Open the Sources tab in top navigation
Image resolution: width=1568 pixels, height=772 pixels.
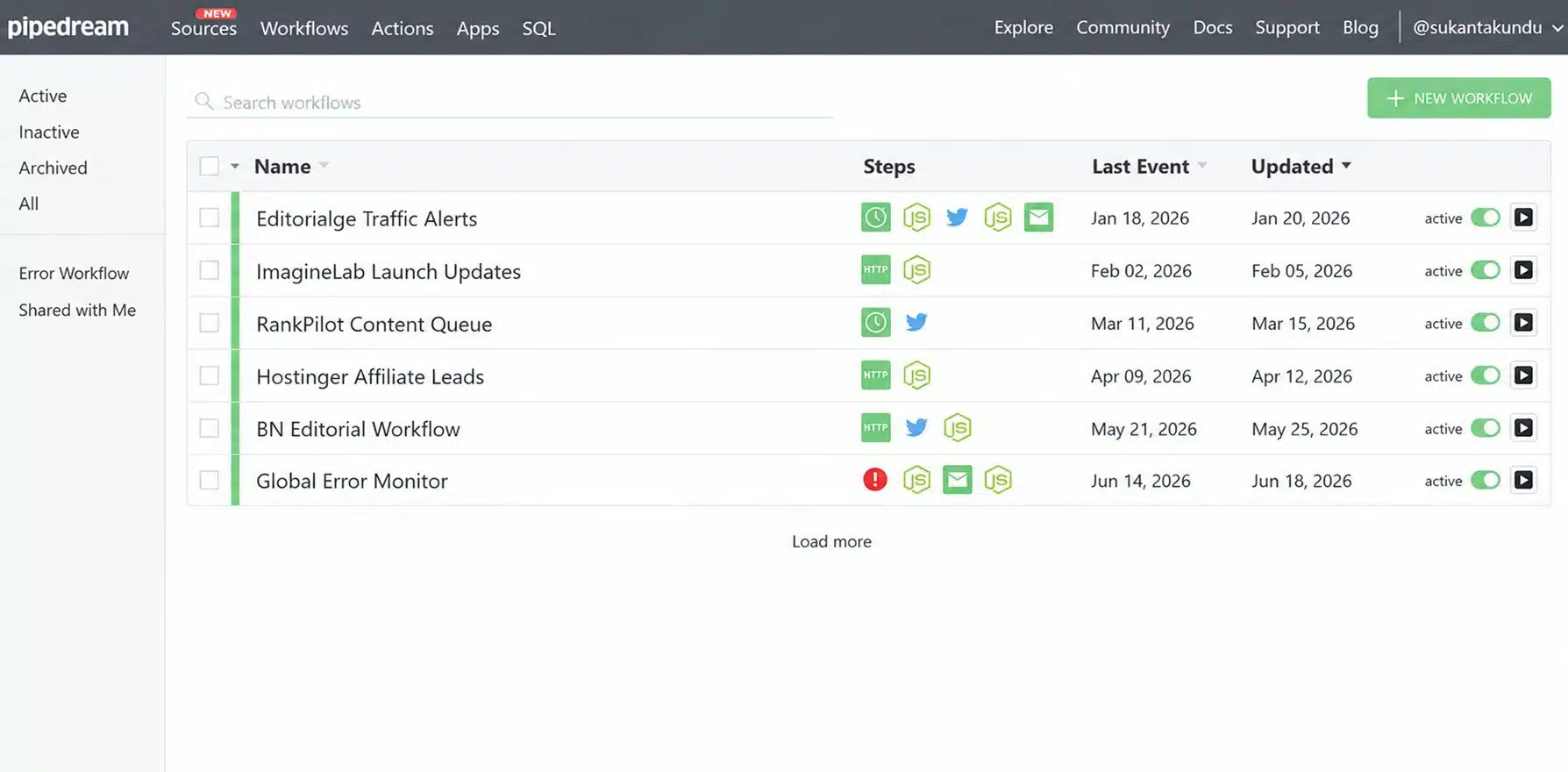point(203,28)
